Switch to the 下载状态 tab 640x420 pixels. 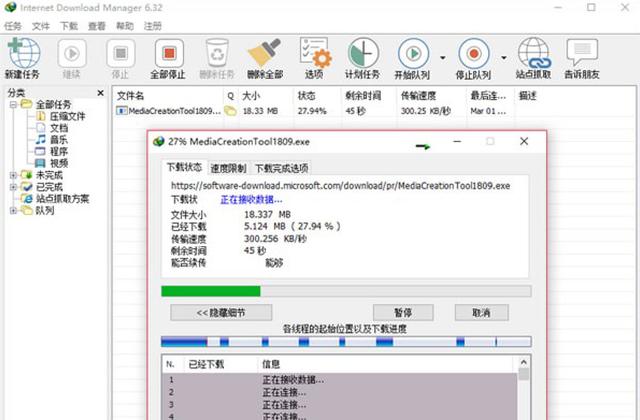(184, 167)
